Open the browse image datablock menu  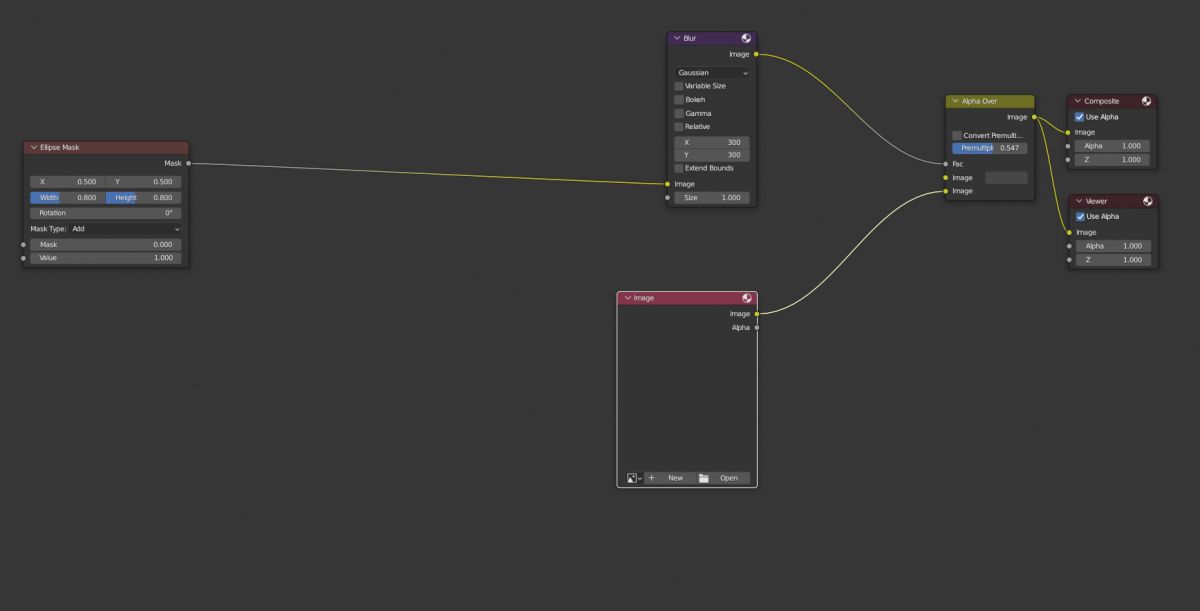[x=634, y=478]
